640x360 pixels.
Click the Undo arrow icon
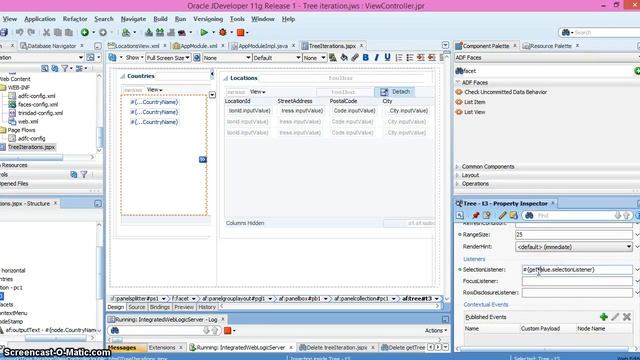(19, 32)
